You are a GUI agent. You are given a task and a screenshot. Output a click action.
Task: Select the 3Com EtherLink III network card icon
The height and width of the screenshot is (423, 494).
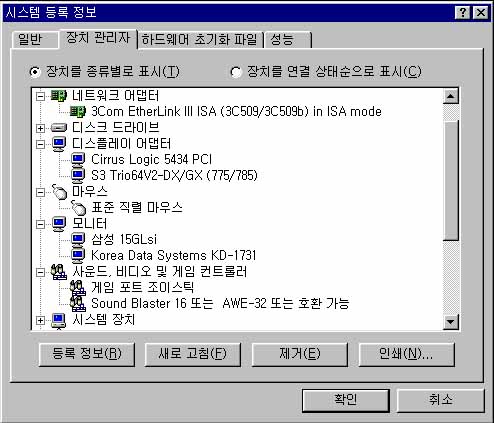[x=78, y=112]
